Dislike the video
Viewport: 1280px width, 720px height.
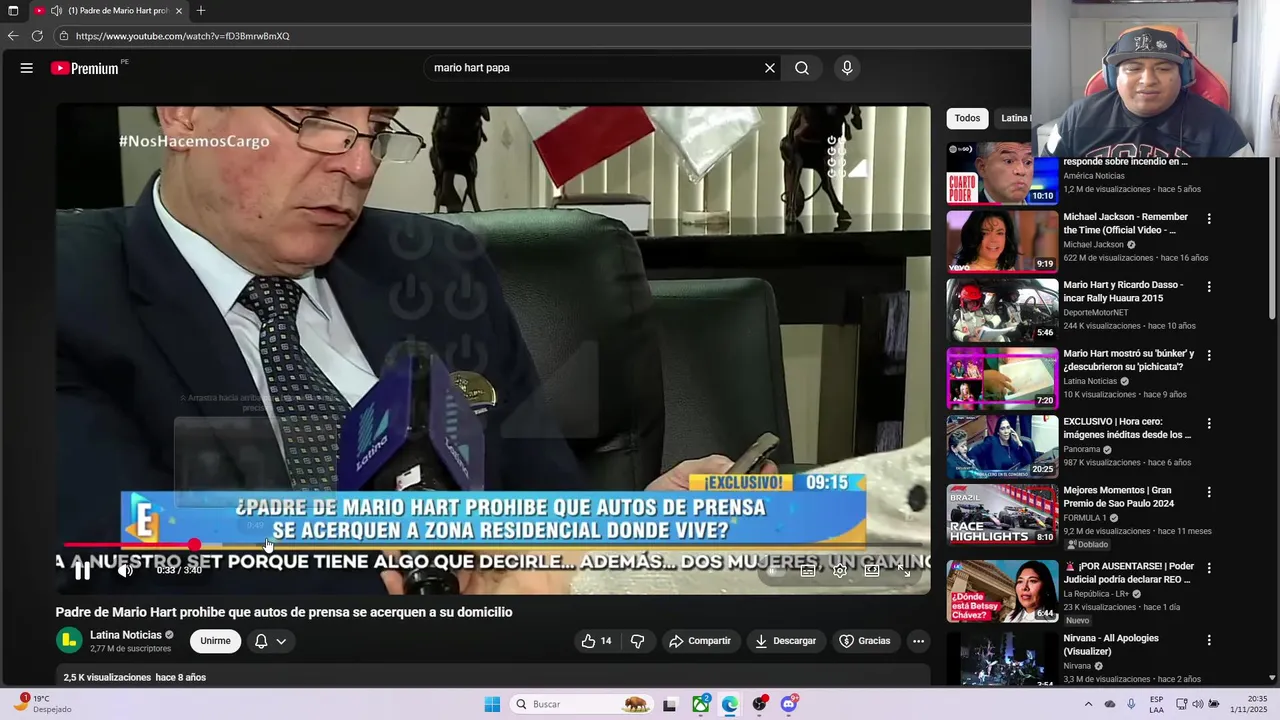click(637, 641)
